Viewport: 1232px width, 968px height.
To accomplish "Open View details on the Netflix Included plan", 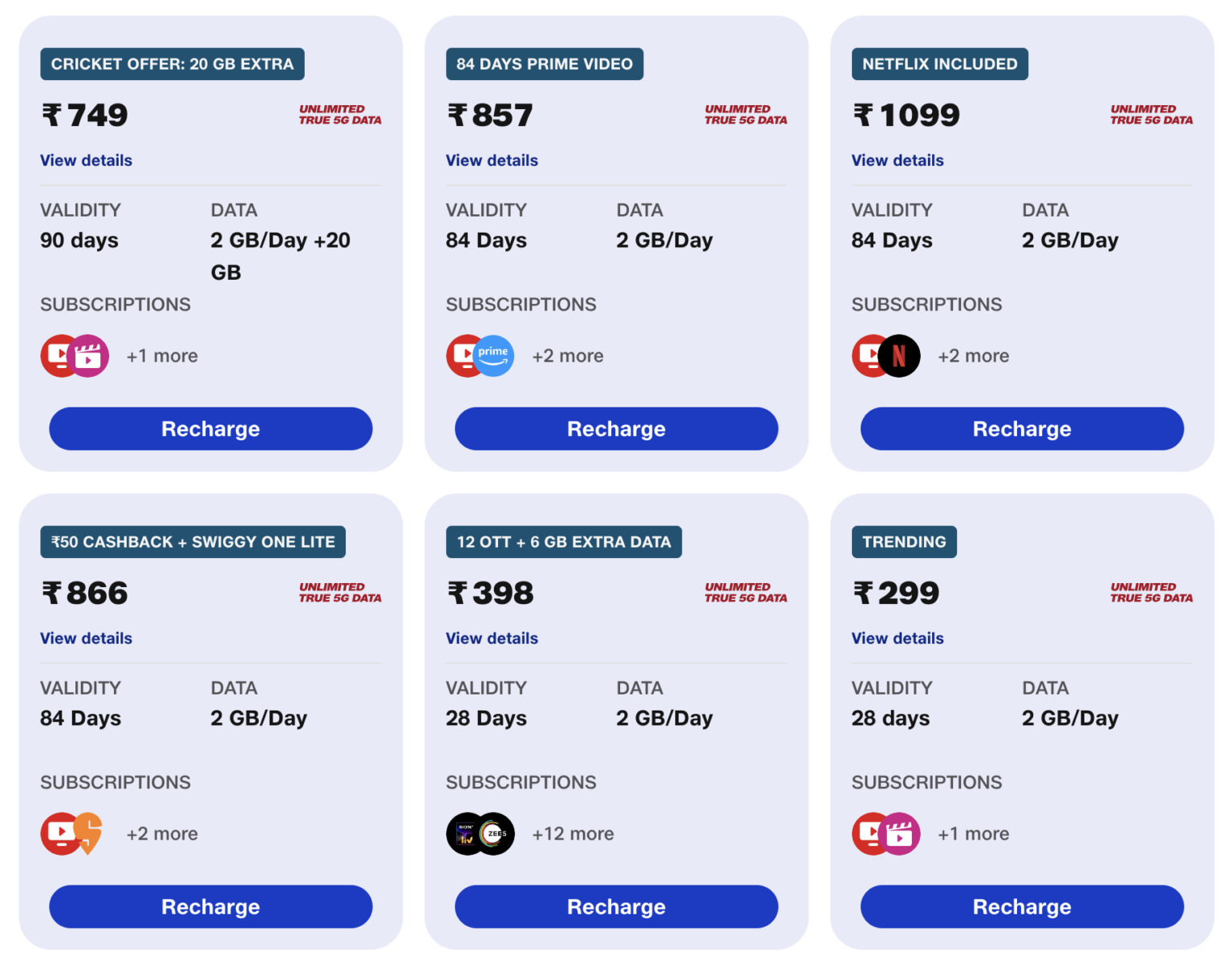I will point(897,160).
